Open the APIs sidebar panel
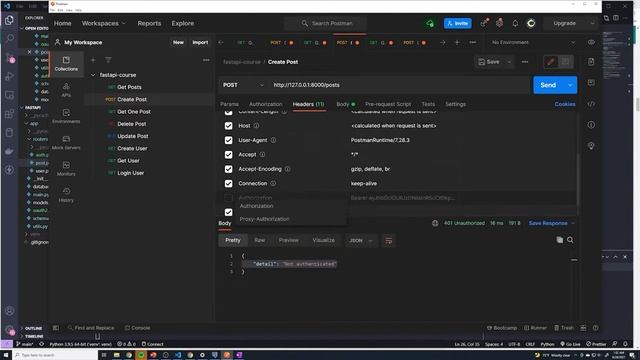 (66, 90)
